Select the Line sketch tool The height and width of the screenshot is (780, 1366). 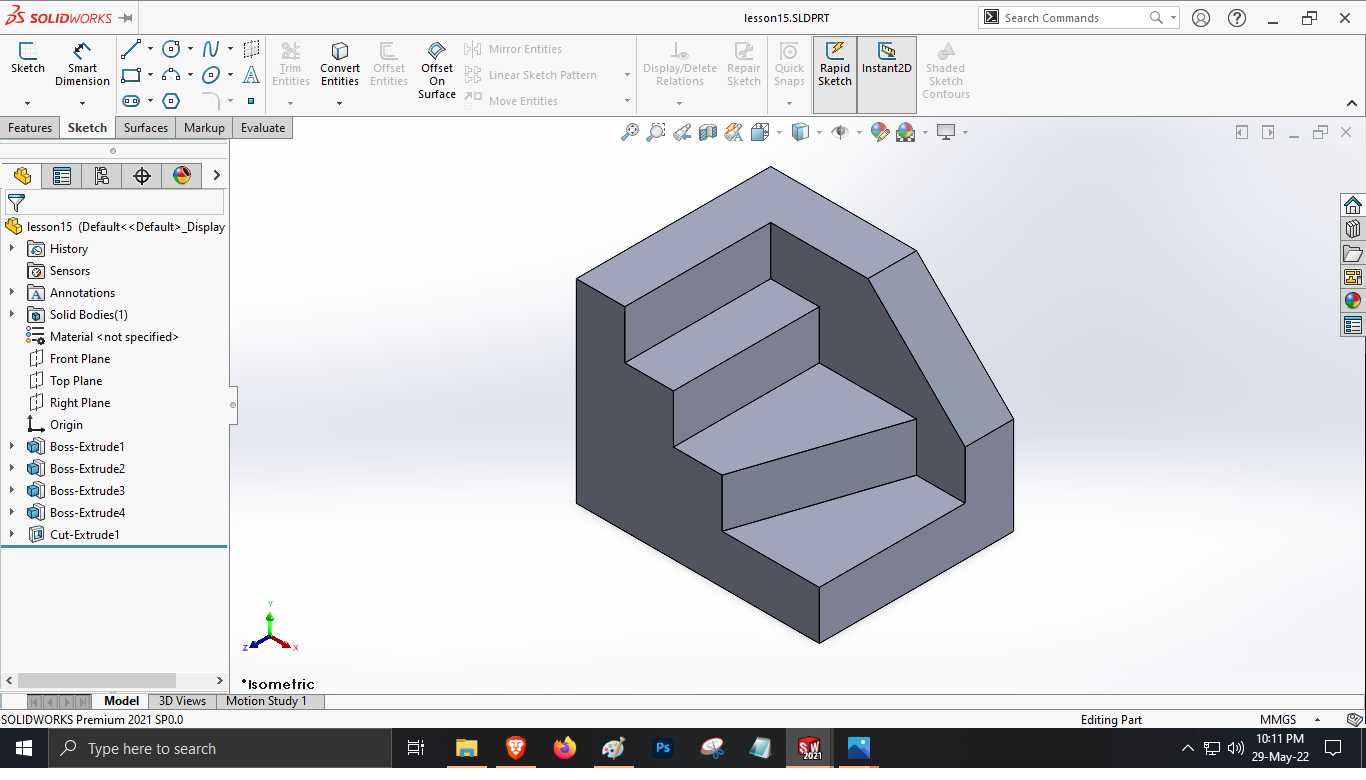130,49
